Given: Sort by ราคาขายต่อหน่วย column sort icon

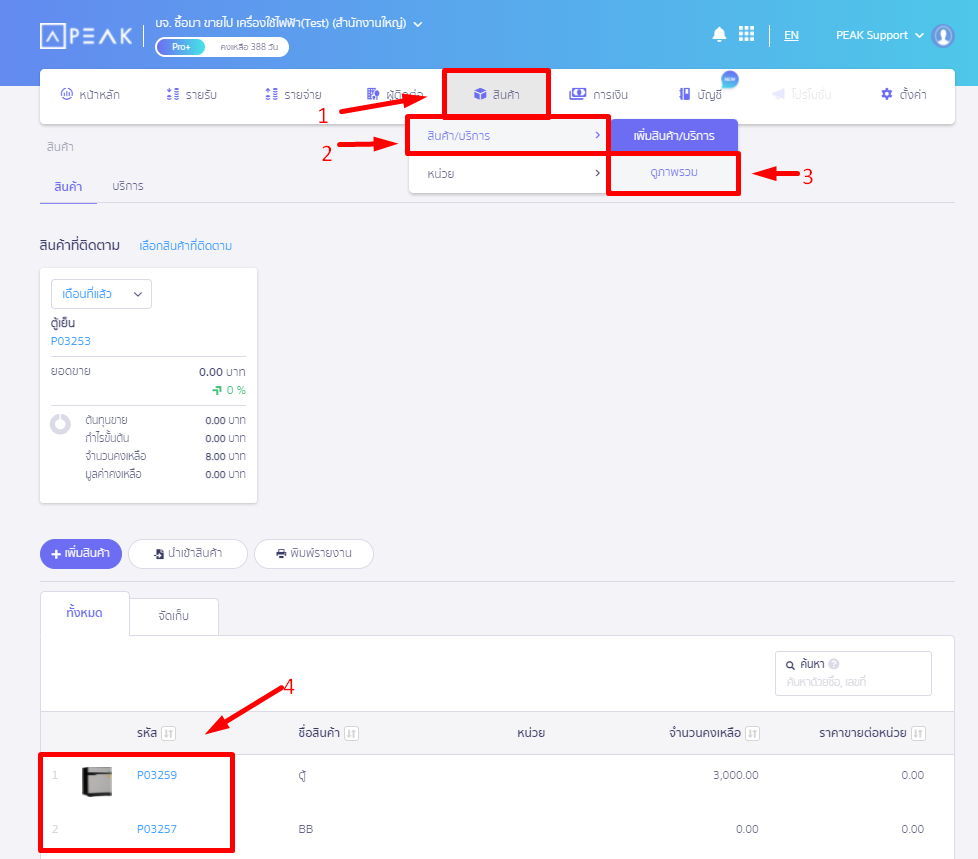Looking at the screenshot, I should click(917, 734).
